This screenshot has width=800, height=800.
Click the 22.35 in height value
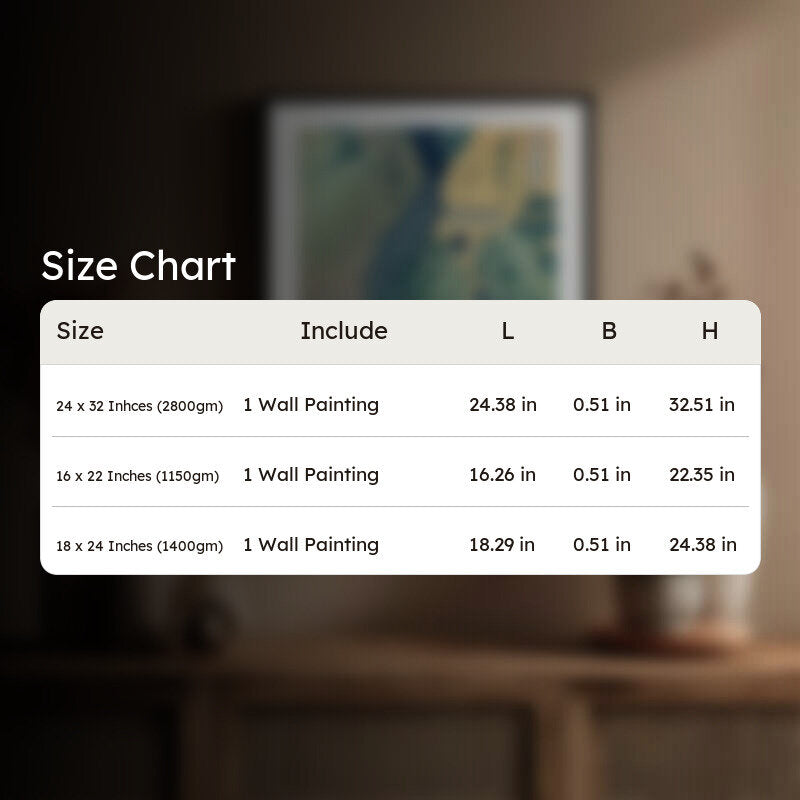pos(702,474)
